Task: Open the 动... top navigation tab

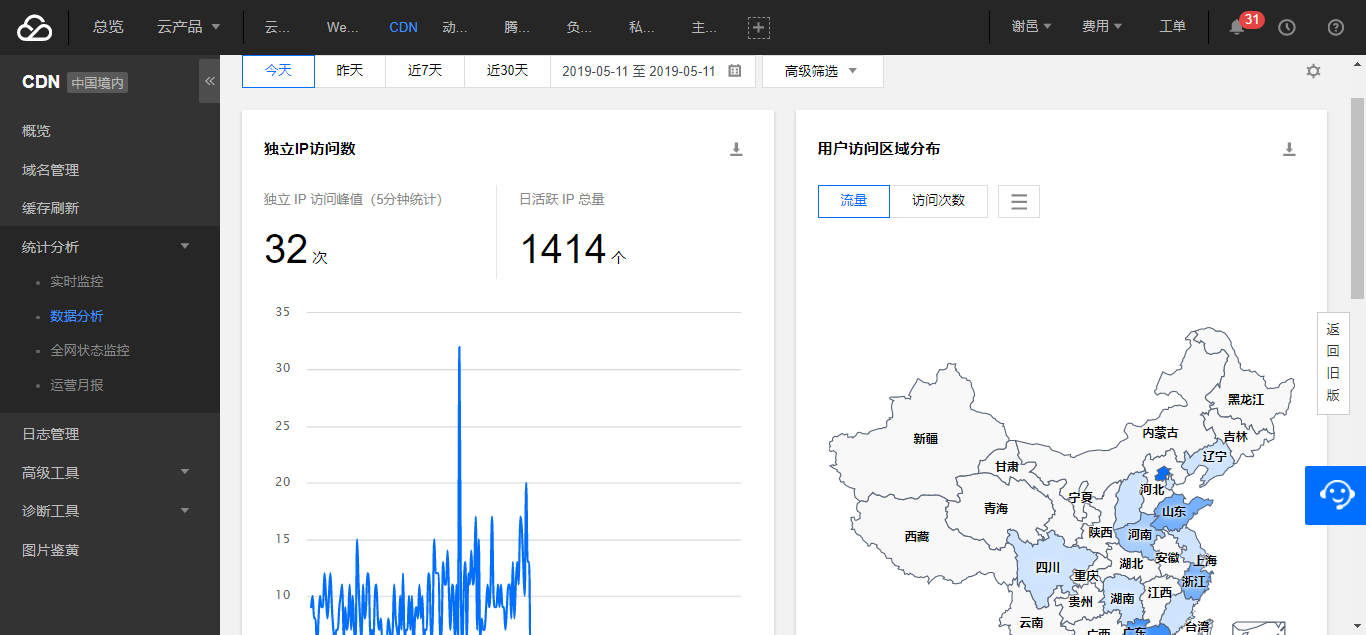Action: [455, 27]
